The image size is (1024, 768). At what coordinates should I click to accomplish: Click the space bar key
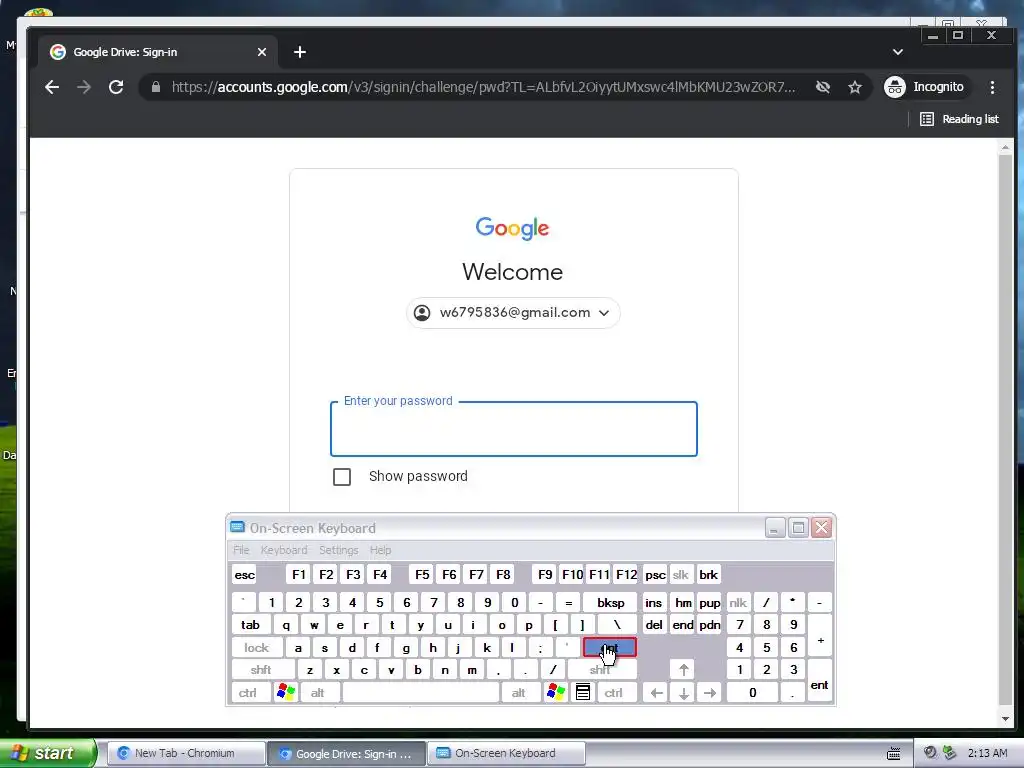tap(421, 692)
